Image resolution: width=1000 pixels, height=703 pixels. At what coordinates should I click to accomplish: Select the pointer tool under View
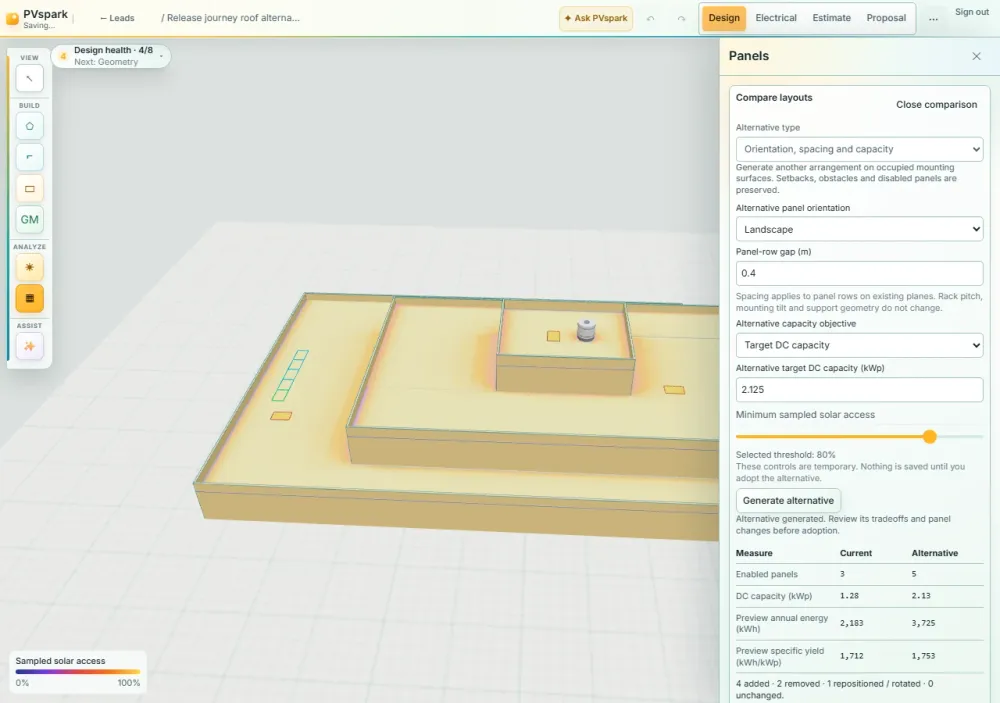click(29, 78)
